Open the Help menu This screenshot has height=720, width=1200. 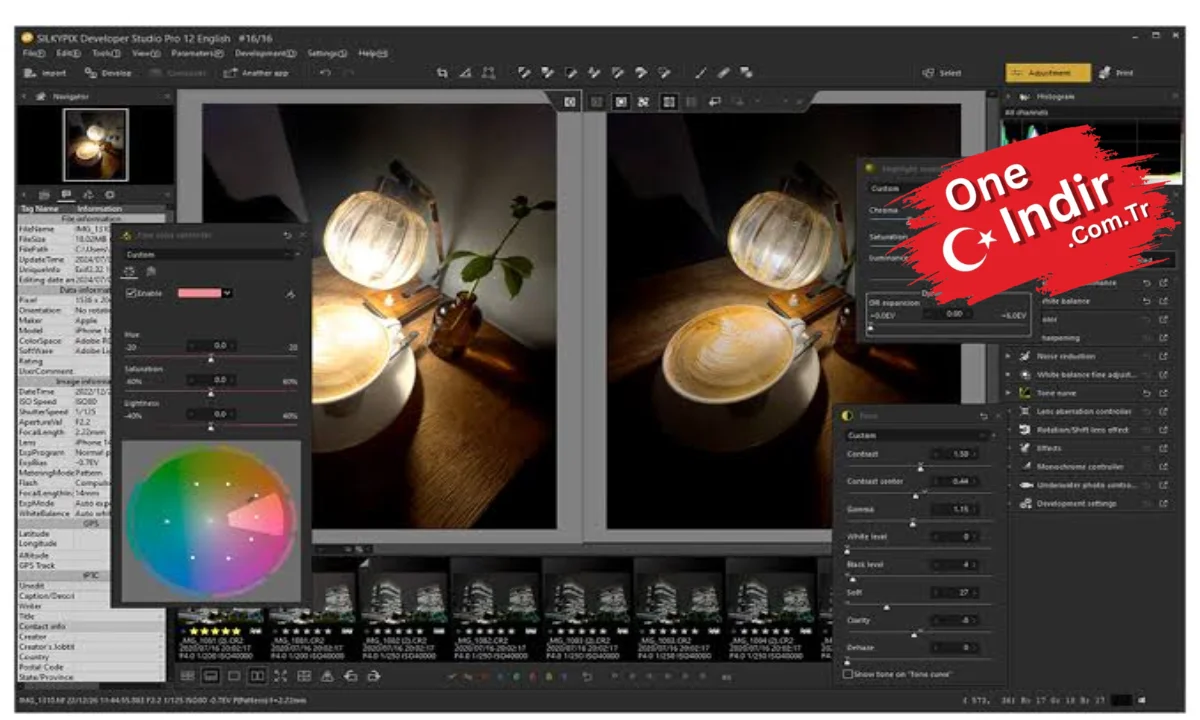click(x=373, y=53)
